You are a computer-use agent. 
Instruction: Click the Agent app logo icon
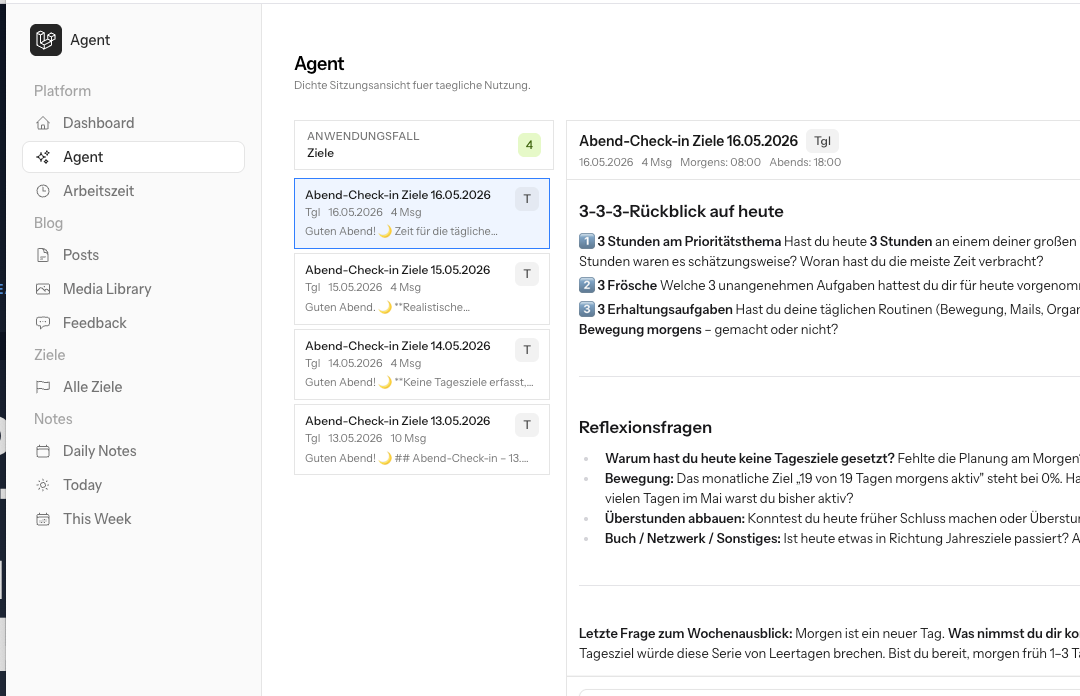tap(45, 40)
